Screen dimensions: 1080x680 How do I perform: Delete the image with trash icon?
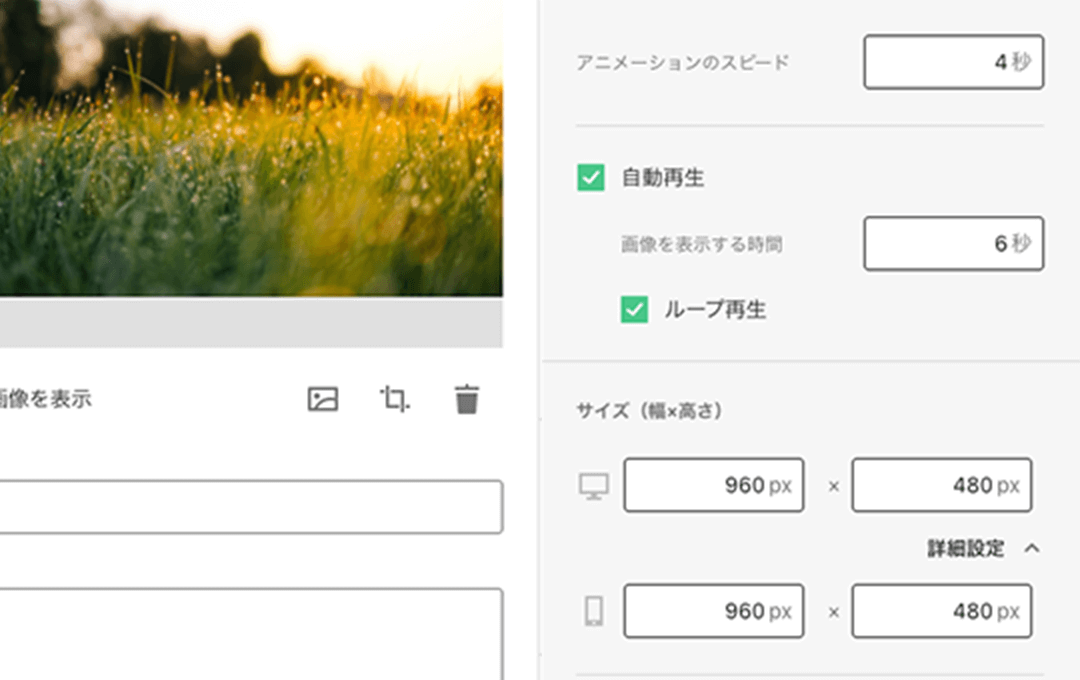click(x=466, y=400)
